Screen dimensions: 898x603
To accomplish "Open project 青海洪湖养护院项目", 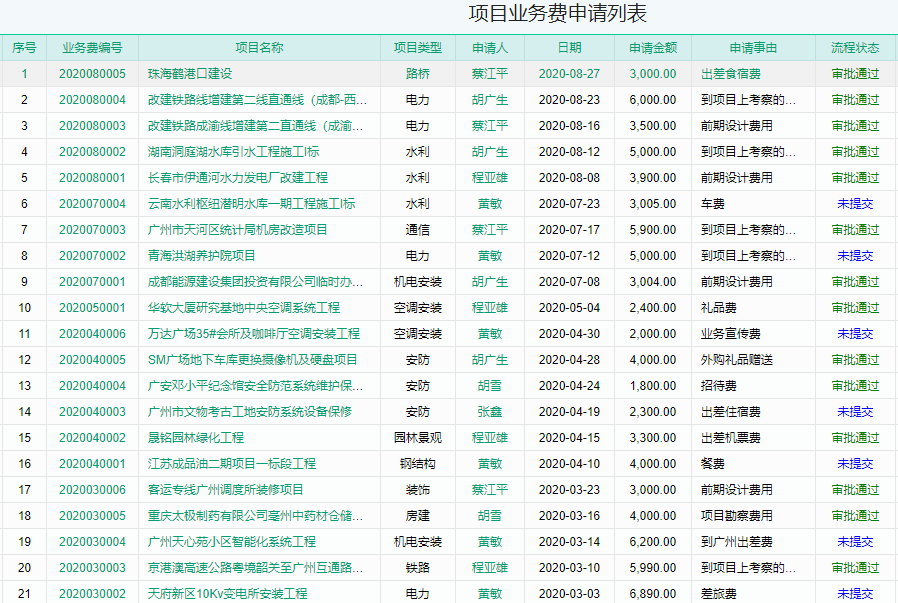I will click(x=202, y=256).
